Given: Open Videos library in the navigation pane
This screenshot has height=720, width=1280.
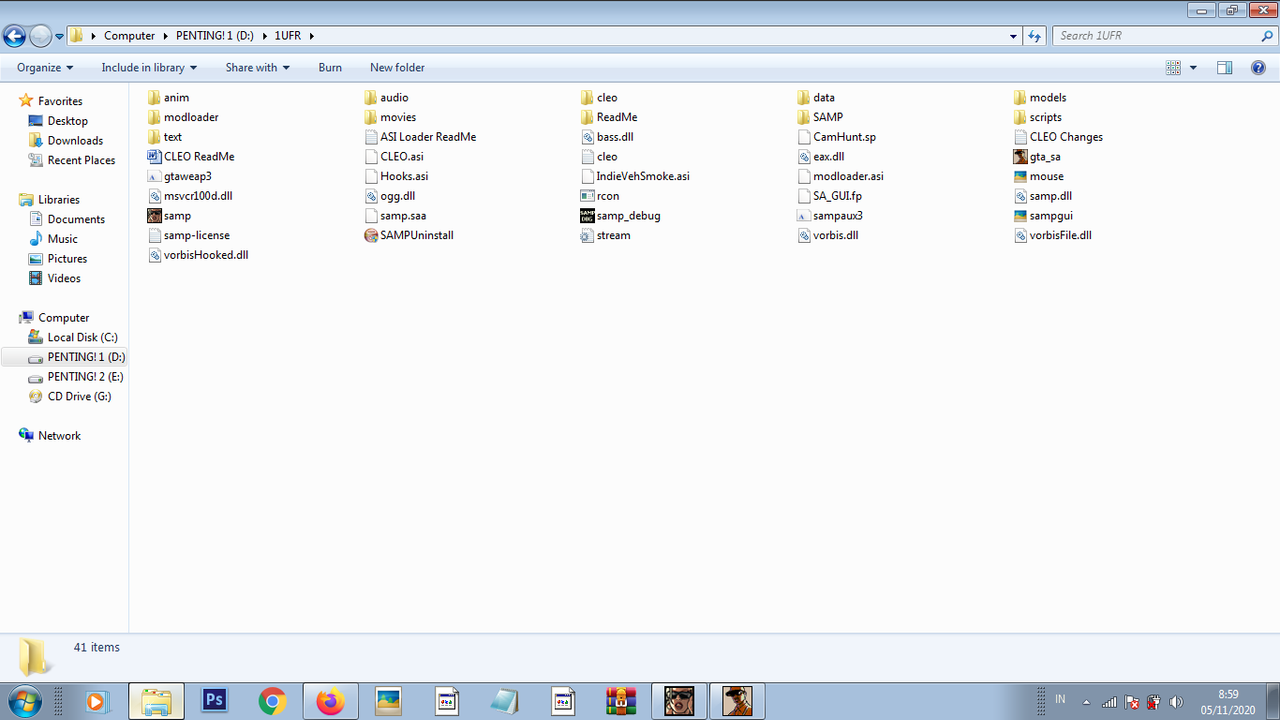Looking at the screenshot, I should 64,278.
